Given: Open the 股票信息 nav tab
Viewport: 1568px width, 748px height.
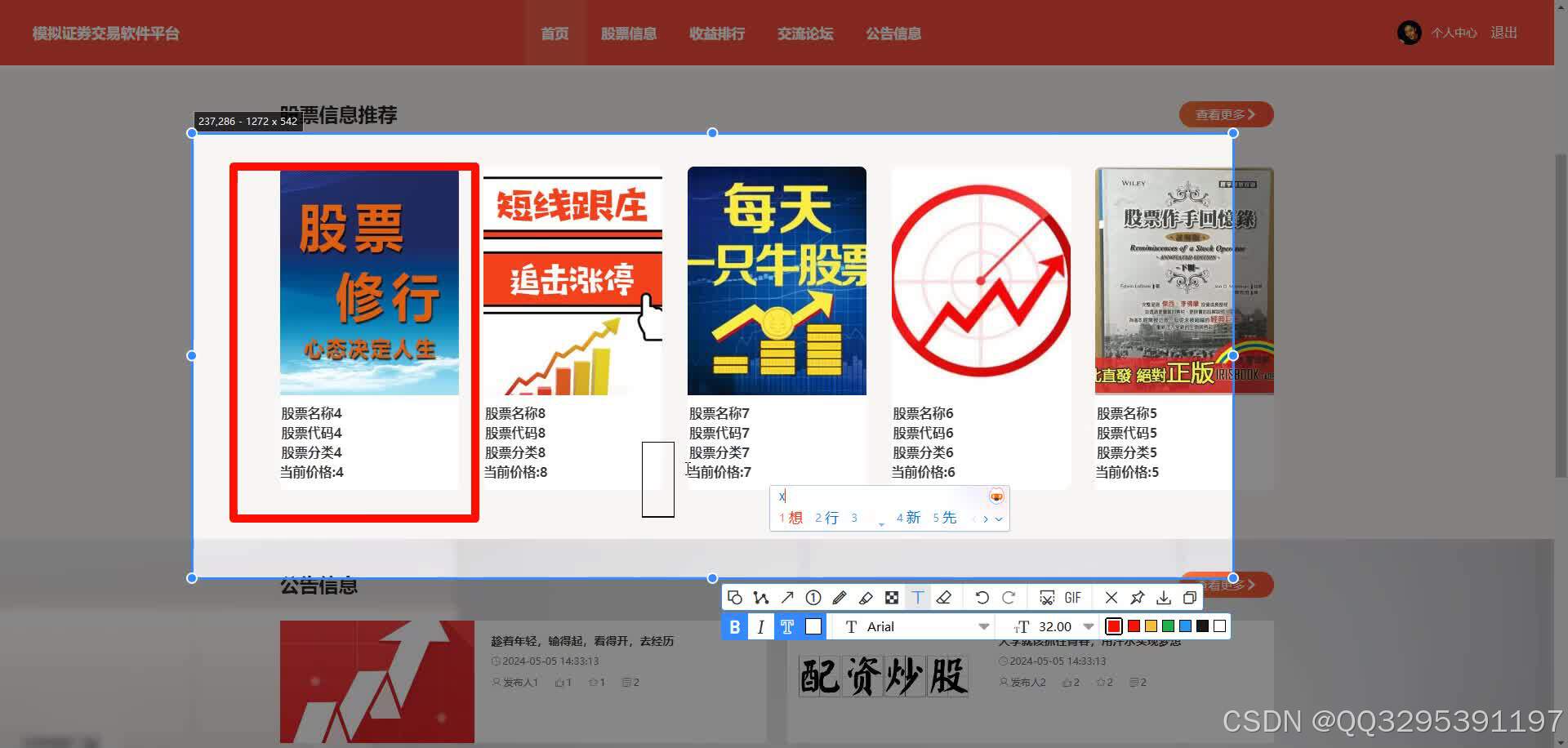Looking at the screenshot, I should coord(629,33).
